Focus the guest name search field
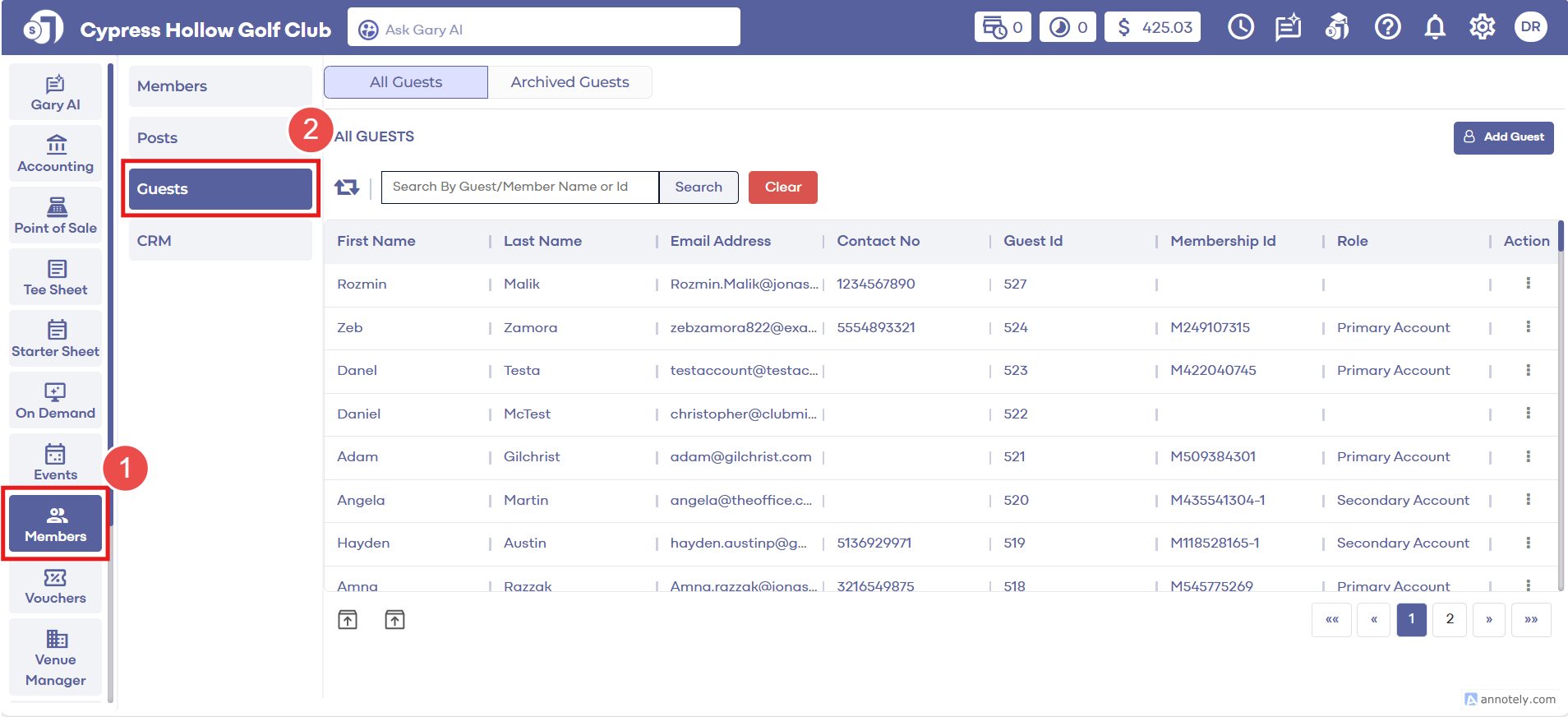The height and width of the screenshot is (717, 1568). point(519,187)
